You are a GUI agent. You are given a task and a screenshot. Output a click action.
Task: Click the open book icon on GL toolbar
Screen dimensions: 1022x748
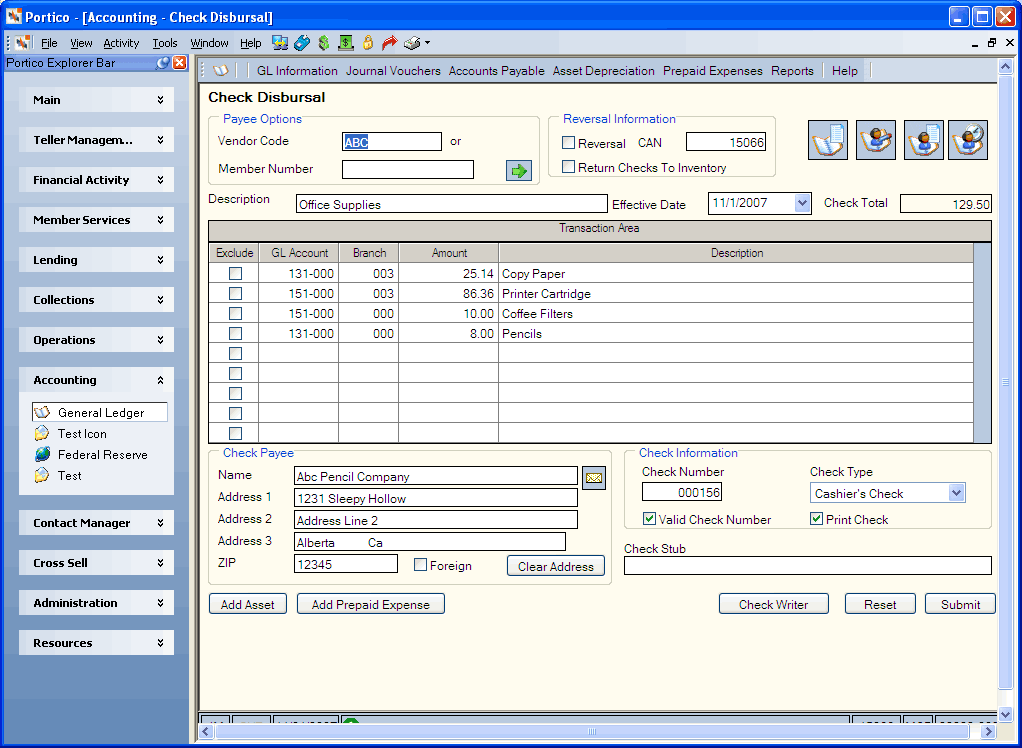tap(221, 70)
